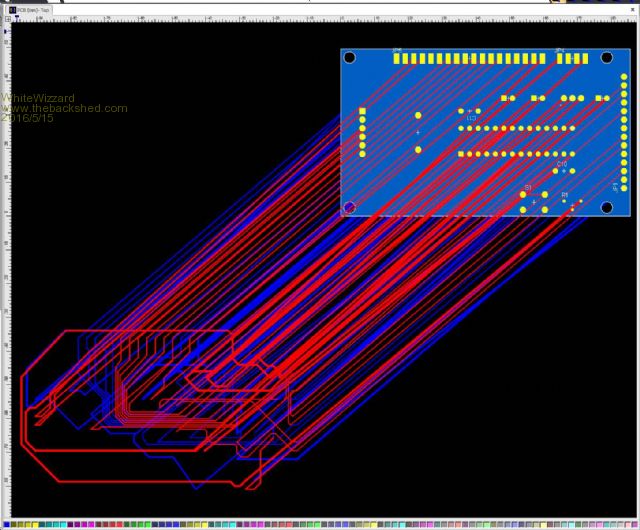Select the R1 resistor label on the board
Viewport: 640px width, 530px height.
click(x=564, y=195)
